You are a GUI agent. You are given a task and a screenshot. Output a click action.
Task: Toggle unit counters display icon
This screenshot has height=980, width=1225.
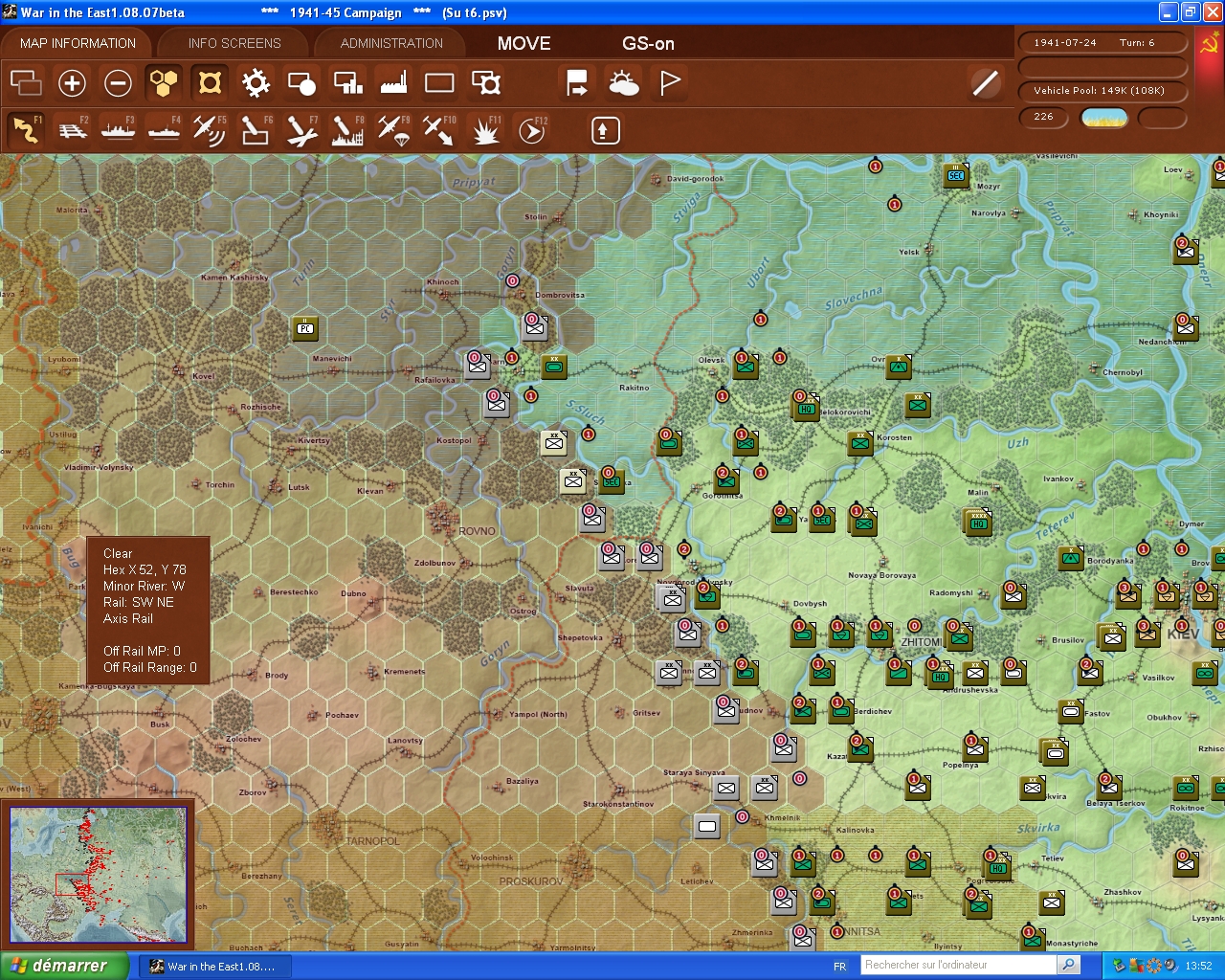tap(26, 83)
